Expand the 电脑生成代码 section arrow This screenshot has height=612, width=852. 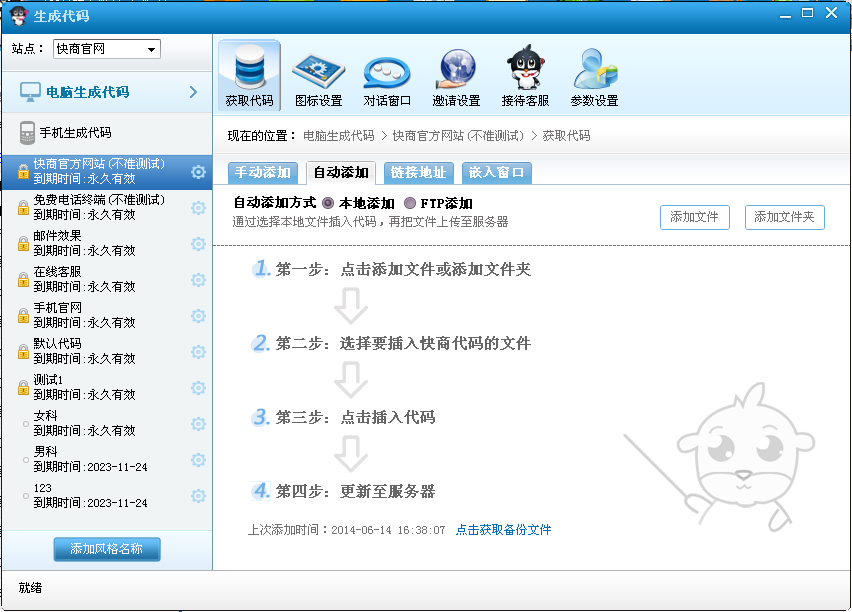[x=193, y=92]
